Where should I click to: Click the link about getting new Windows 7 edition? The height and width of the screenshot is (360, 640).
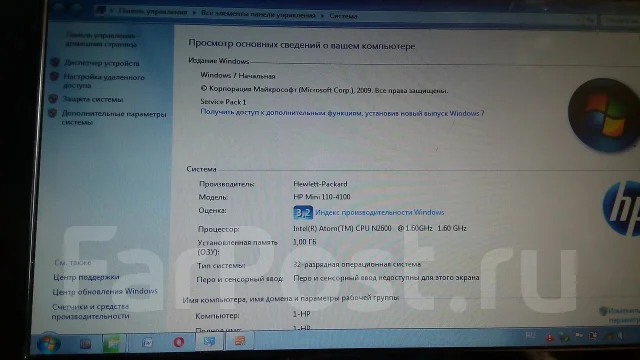click(x=342, y=113)
